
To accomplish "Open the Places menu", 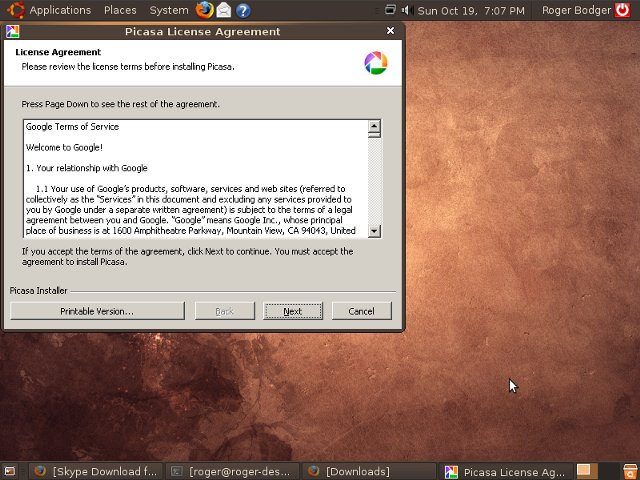I will pyautogui.click(x=120, y=10).
